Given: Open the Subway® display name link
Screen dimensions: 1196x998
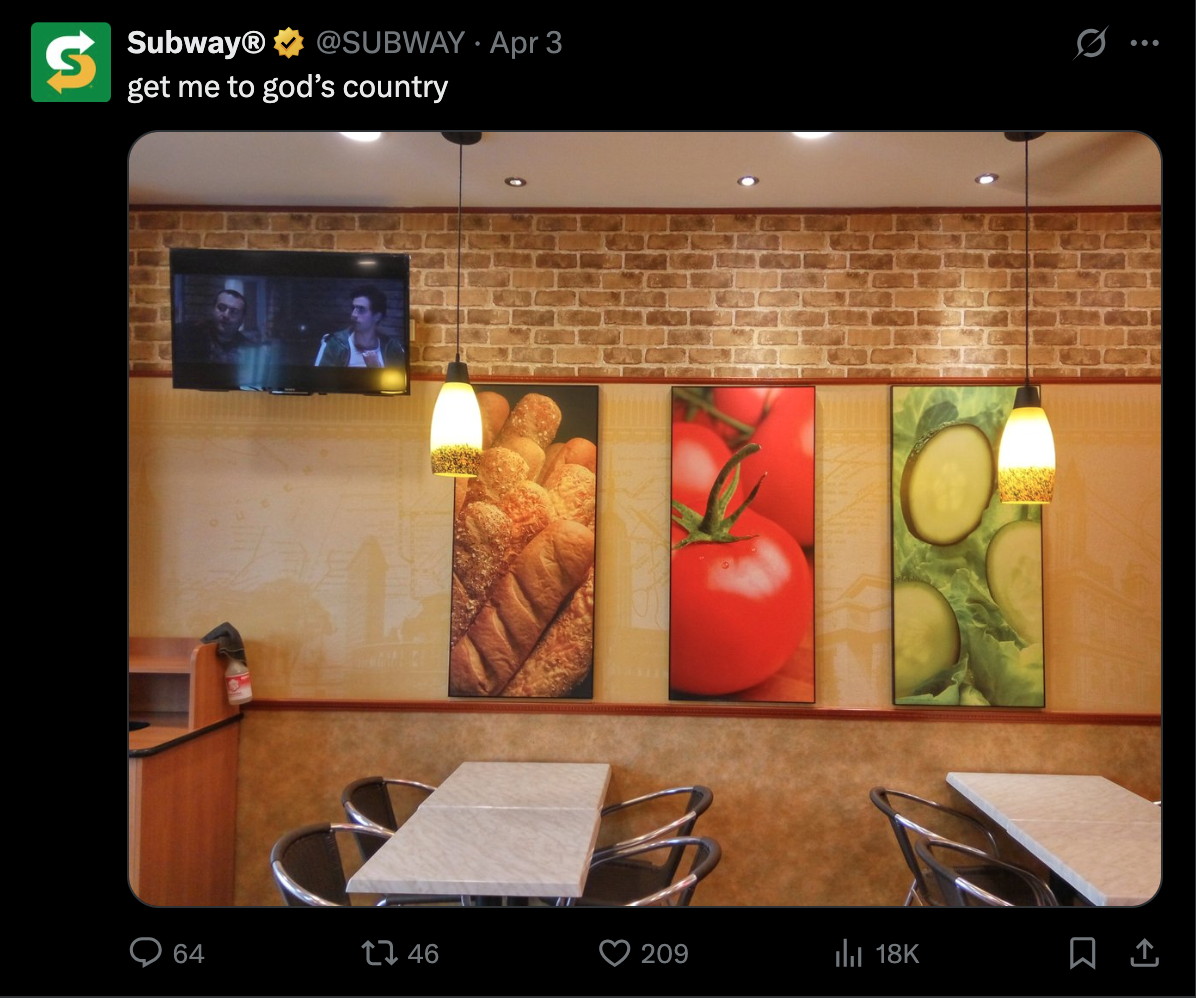Looking at the screenshot, I should tap(196, 43).
